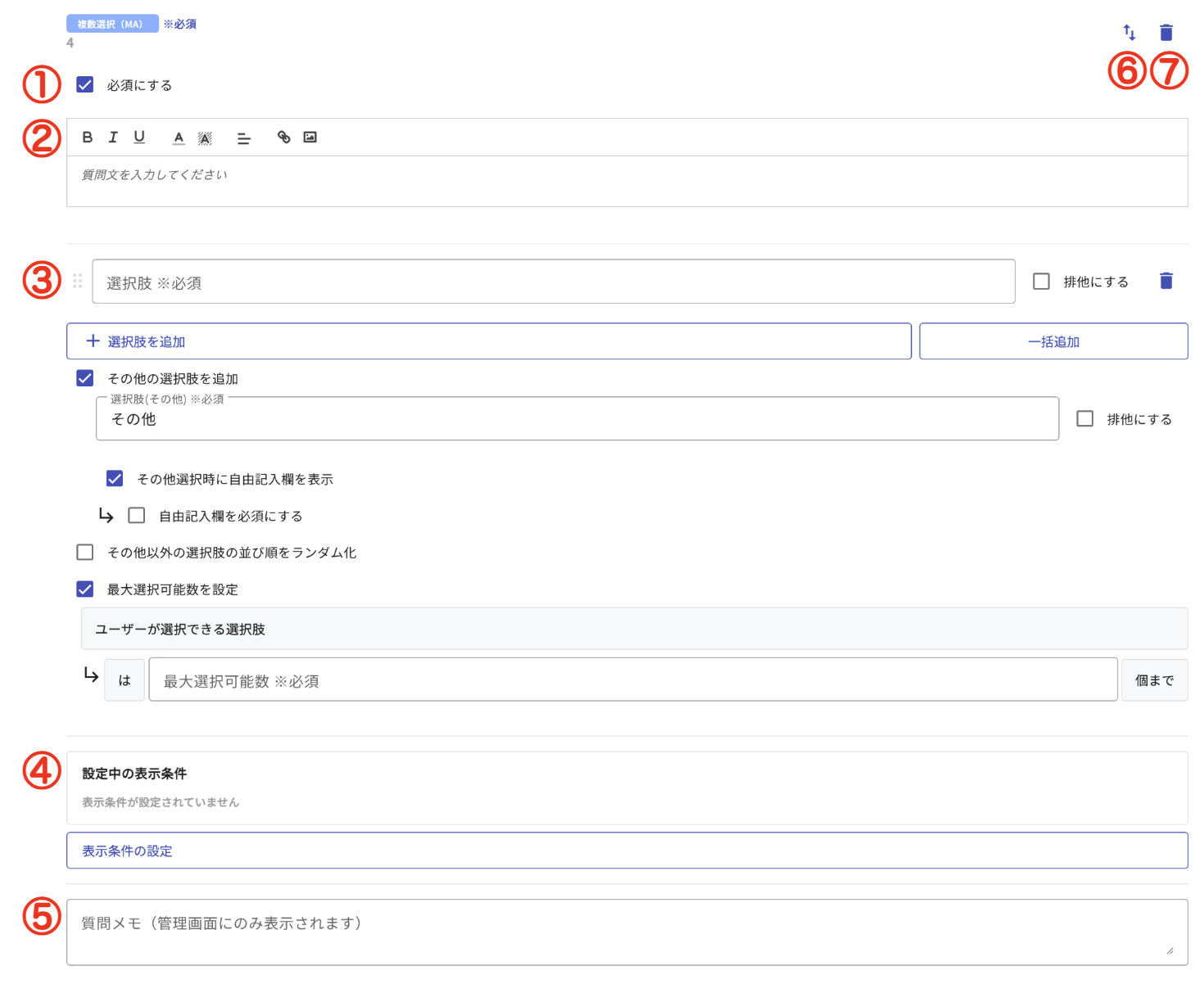This screenshot has height=984, width=1204.
Task: Enable randomizing choice order except その他
Action: [84, 552]
